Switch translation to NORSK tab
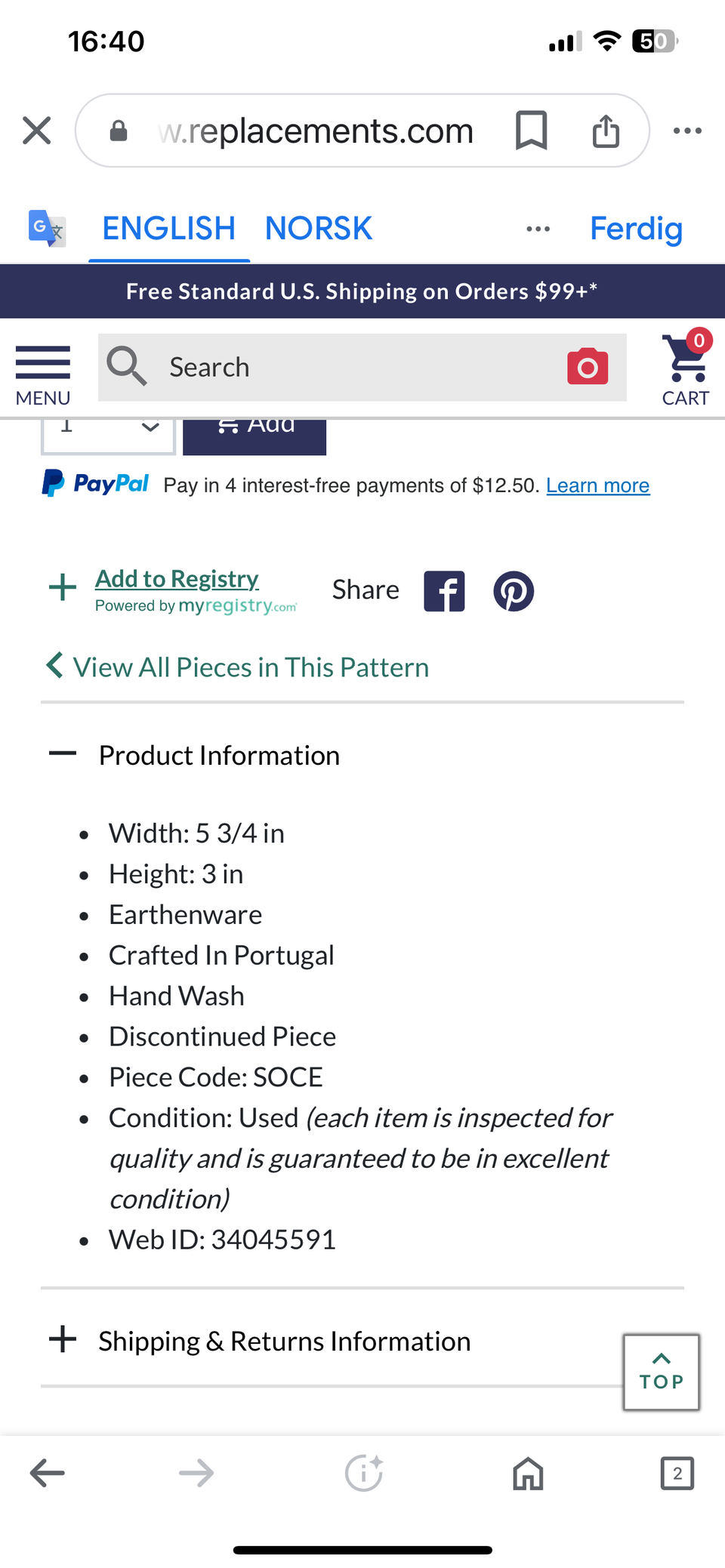725x1568 pixels. click(x=318, y=228)
